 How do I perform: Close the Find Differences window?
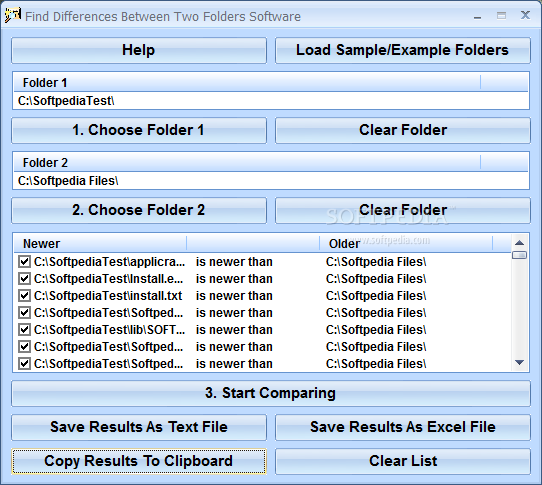coord(525,15)
